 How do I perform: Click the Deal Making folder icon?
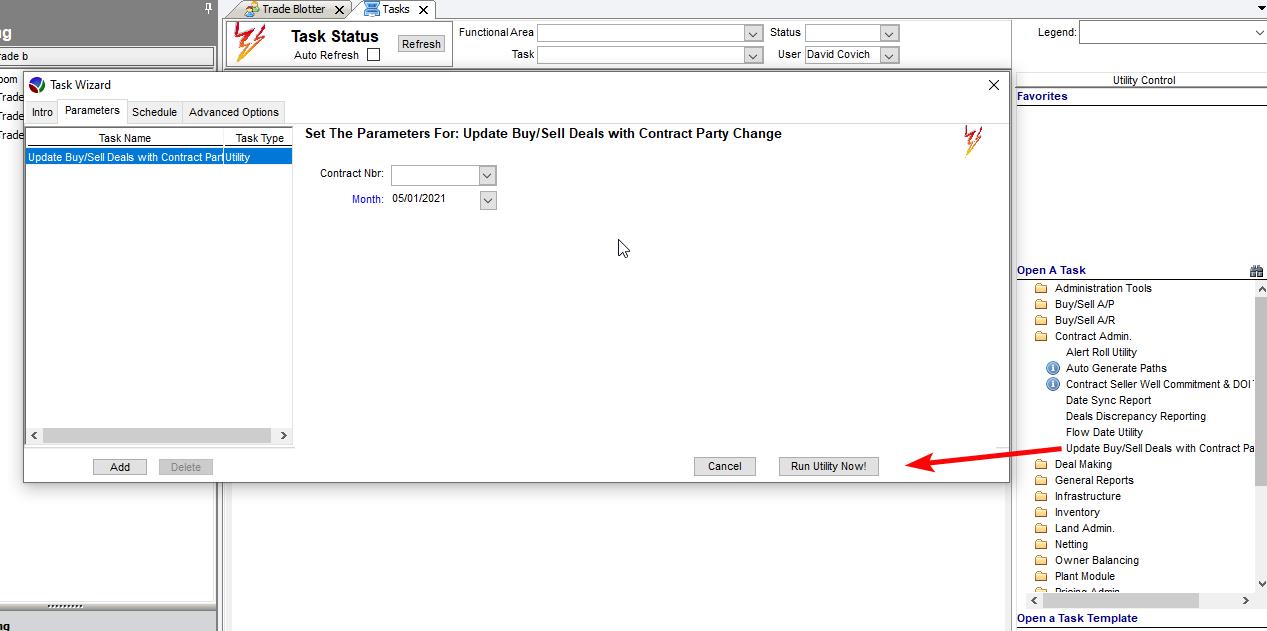coord(1041,464)
